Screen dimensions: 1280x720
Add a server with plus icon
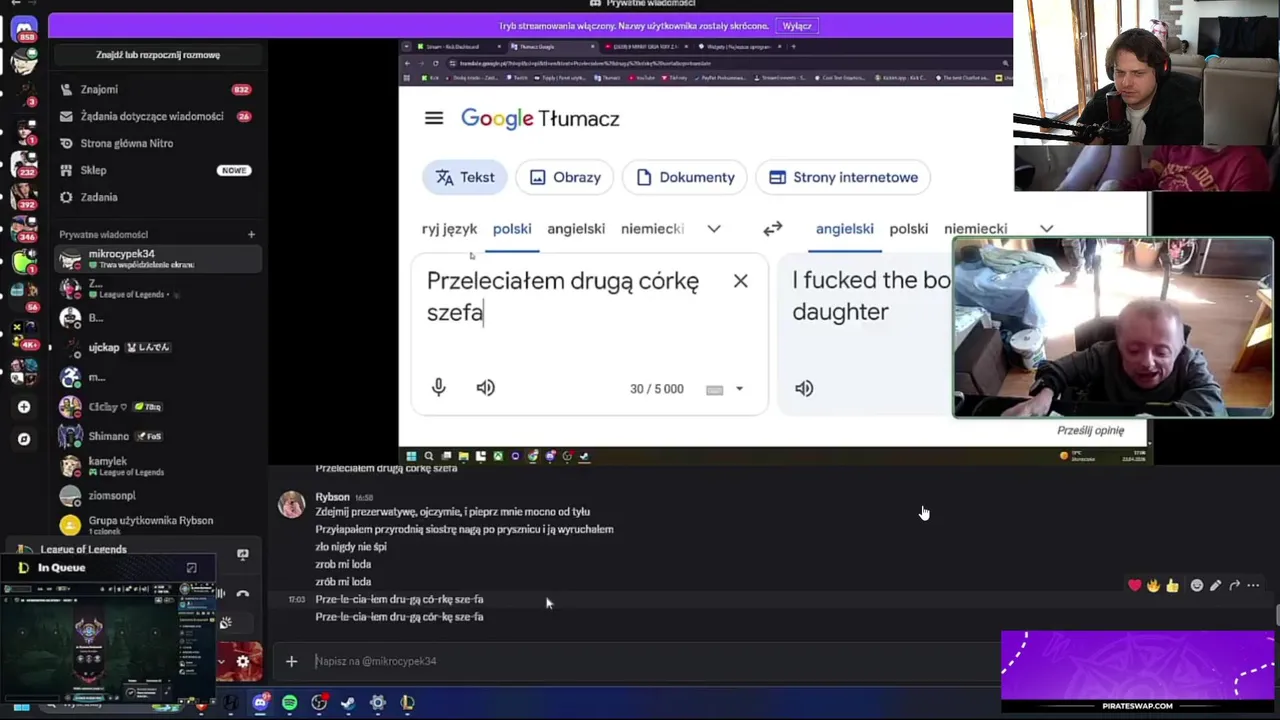(x=24, y=407)
